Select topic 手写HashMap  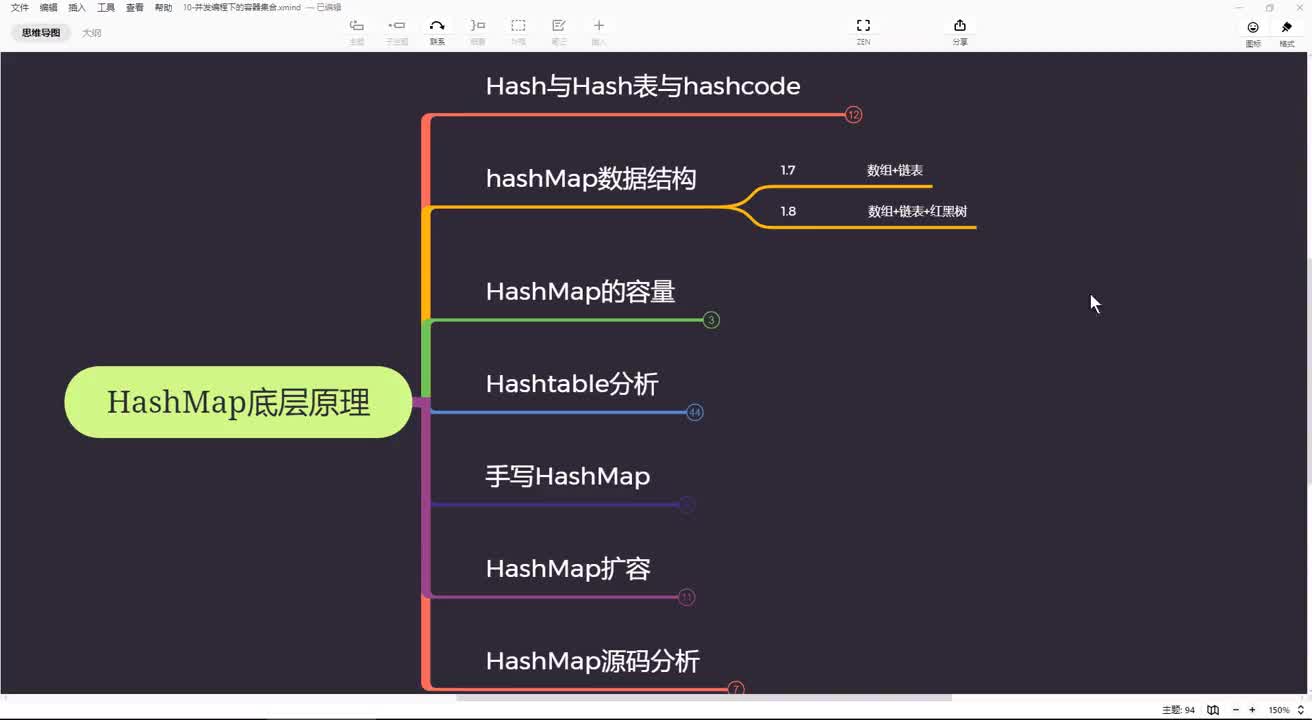[568, 476]
